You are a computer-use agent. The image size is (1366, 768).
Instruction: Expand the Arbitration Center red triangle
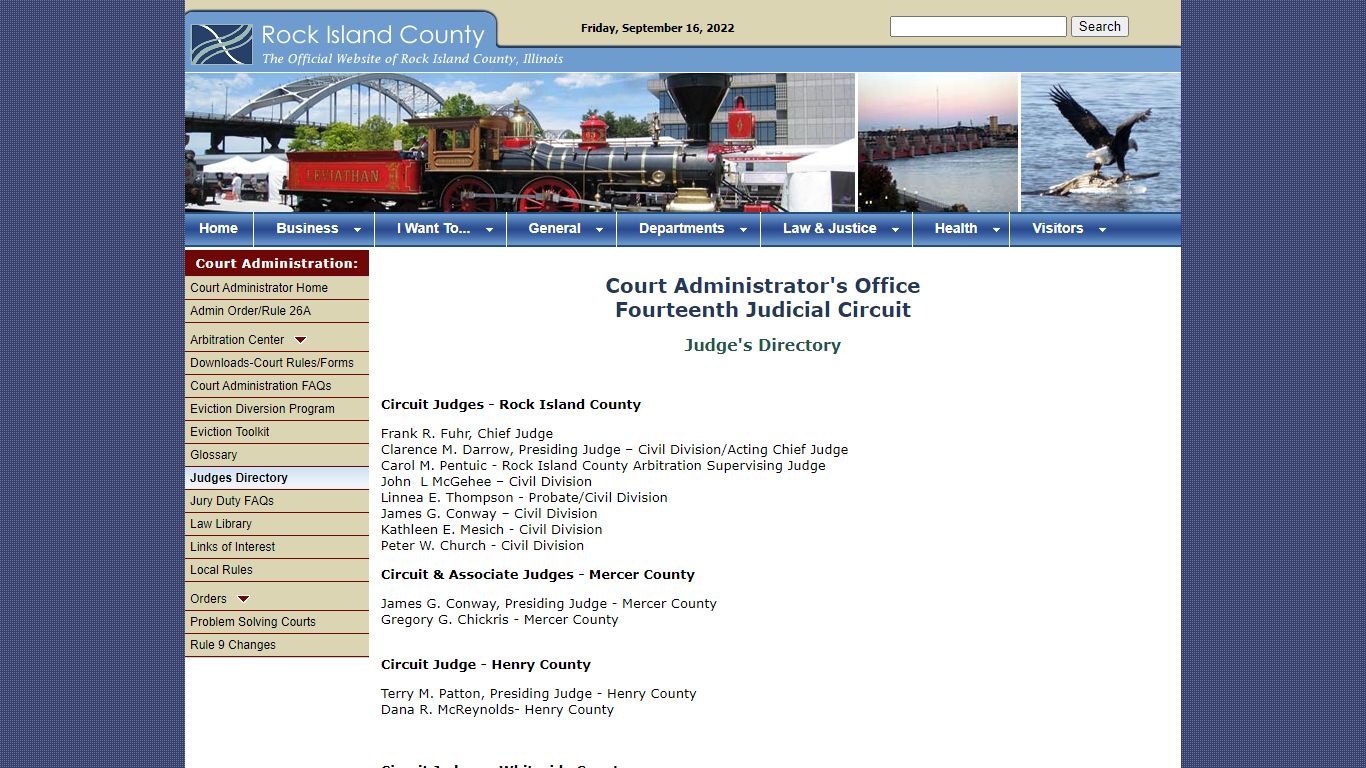[300, 340]
